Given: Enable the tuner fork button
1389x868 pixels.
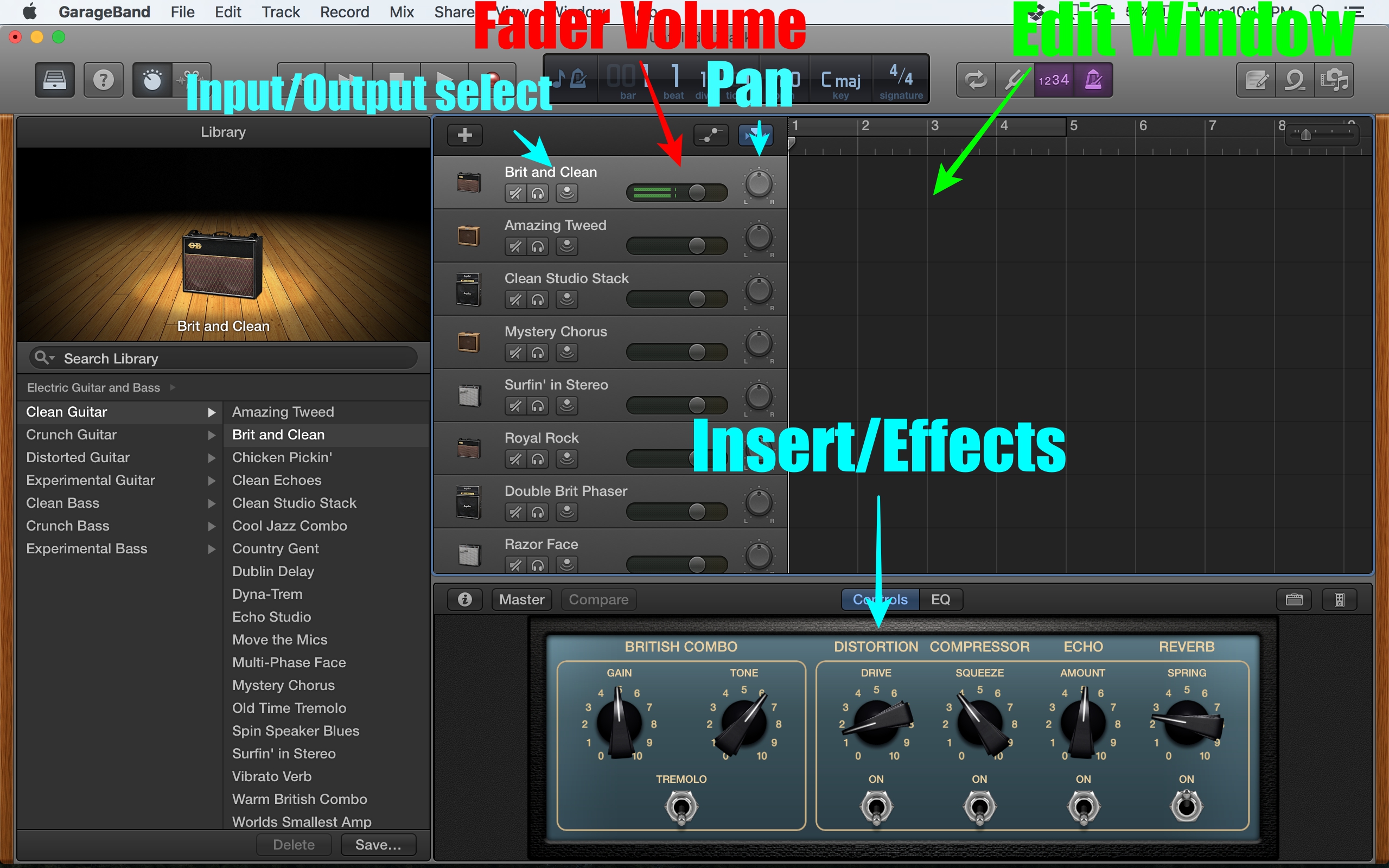Looking at the screenshot, I should point(1014,80).
